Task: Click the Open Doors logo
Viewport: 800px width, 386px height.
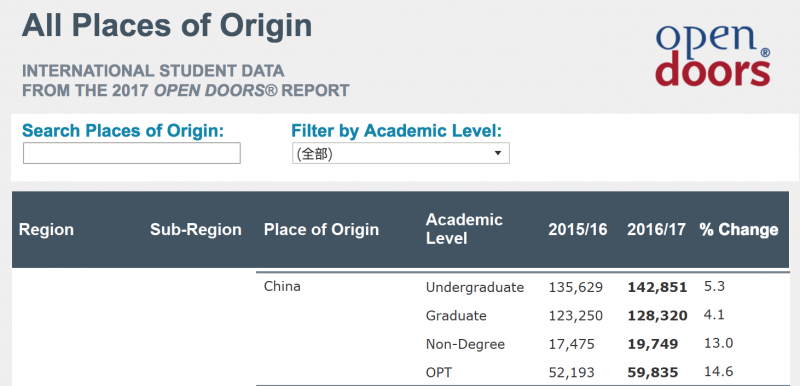Action: point(713,55)
